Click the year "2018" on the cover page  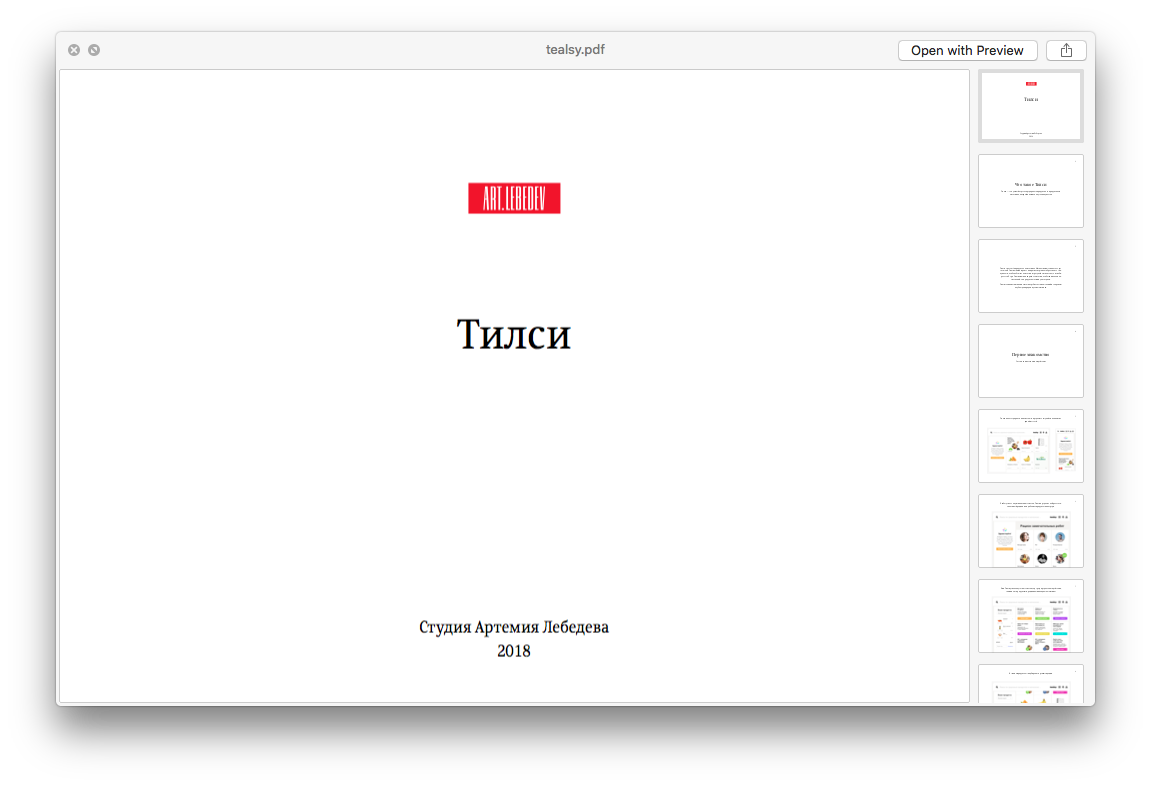514,651
